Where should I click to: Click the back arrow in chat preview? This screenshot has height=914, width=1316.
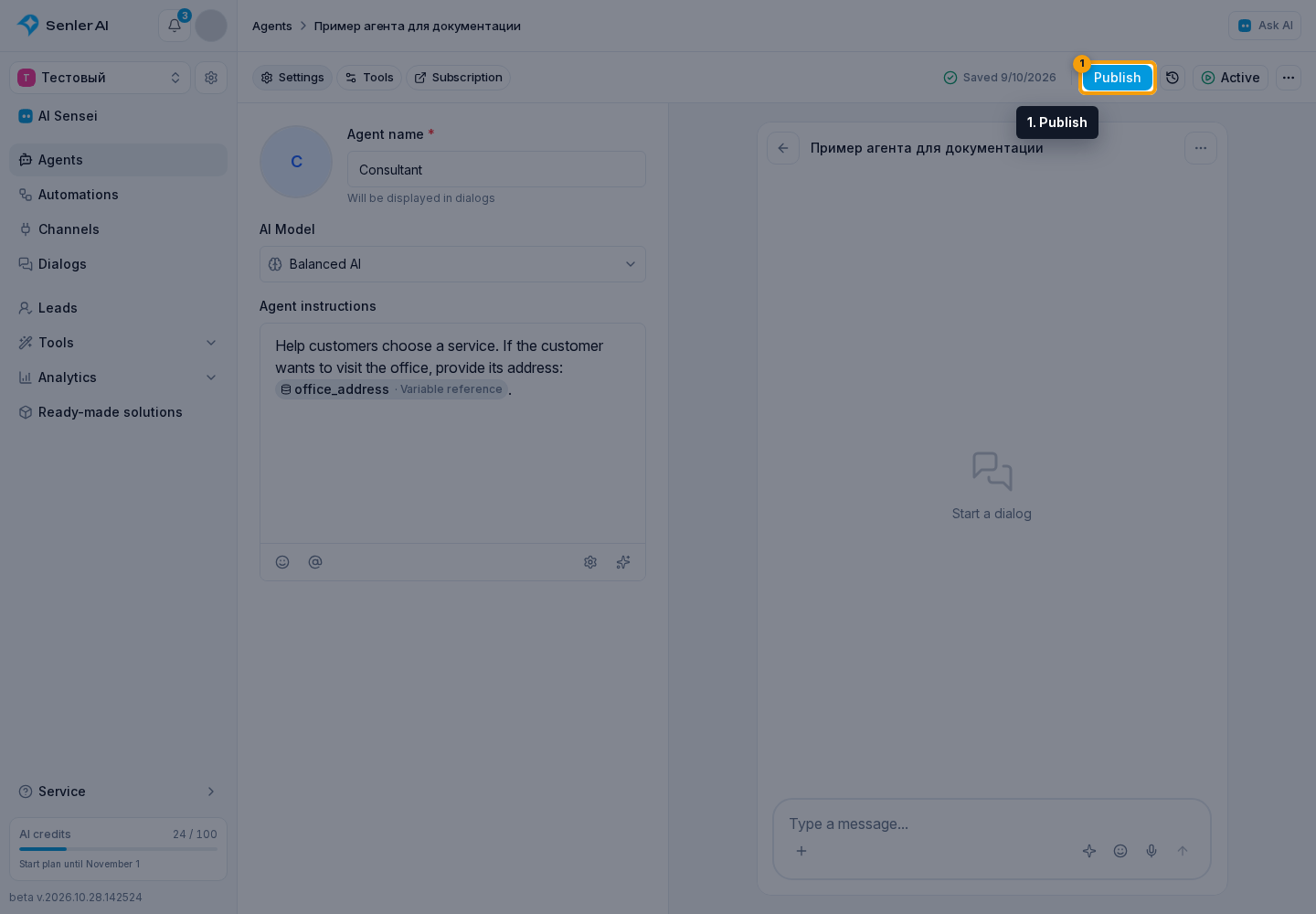(x=783, y=148)
